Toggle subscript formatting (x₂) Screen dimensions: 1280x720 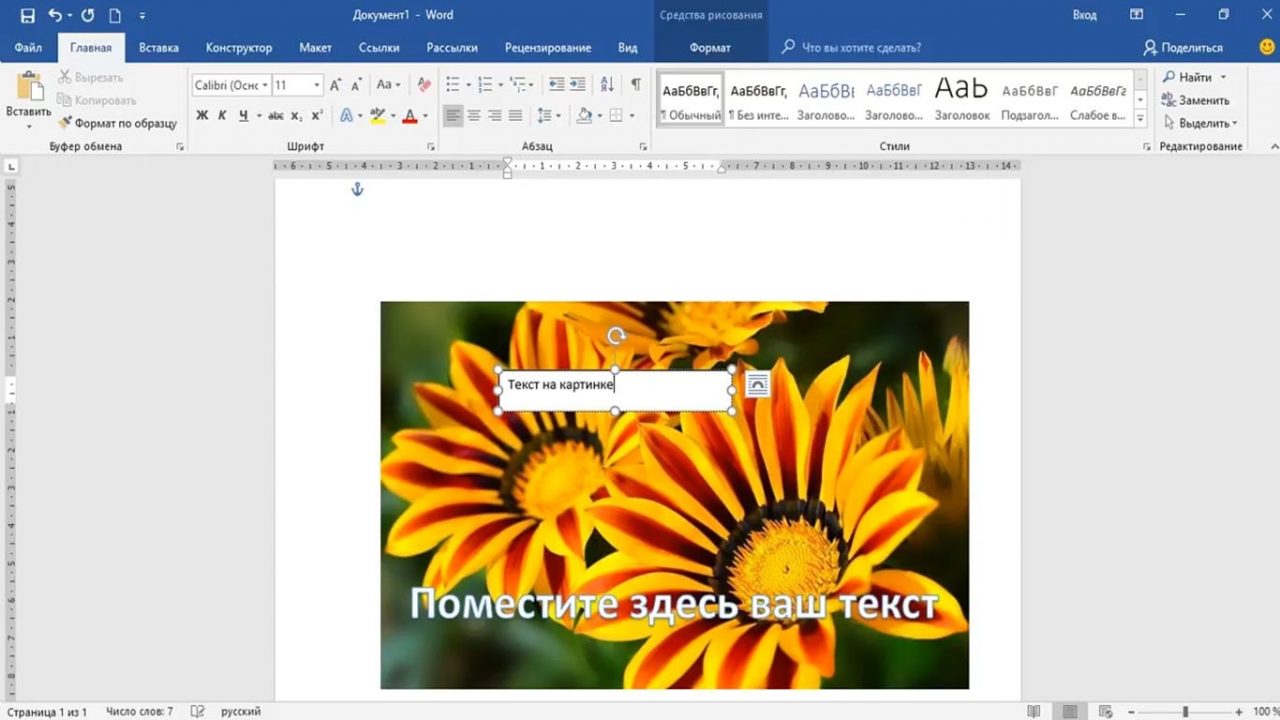pos(298,116)
